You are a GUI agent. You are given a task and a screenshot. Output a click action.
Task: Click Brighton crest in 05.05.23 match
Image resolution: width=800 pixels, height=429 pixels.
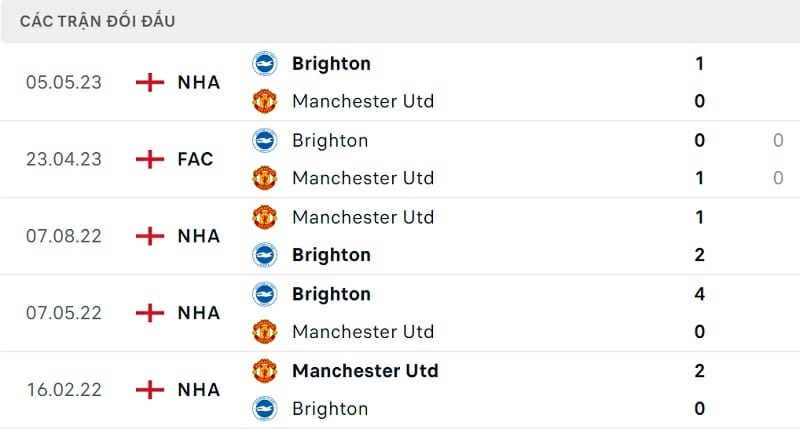pos(264,63)
